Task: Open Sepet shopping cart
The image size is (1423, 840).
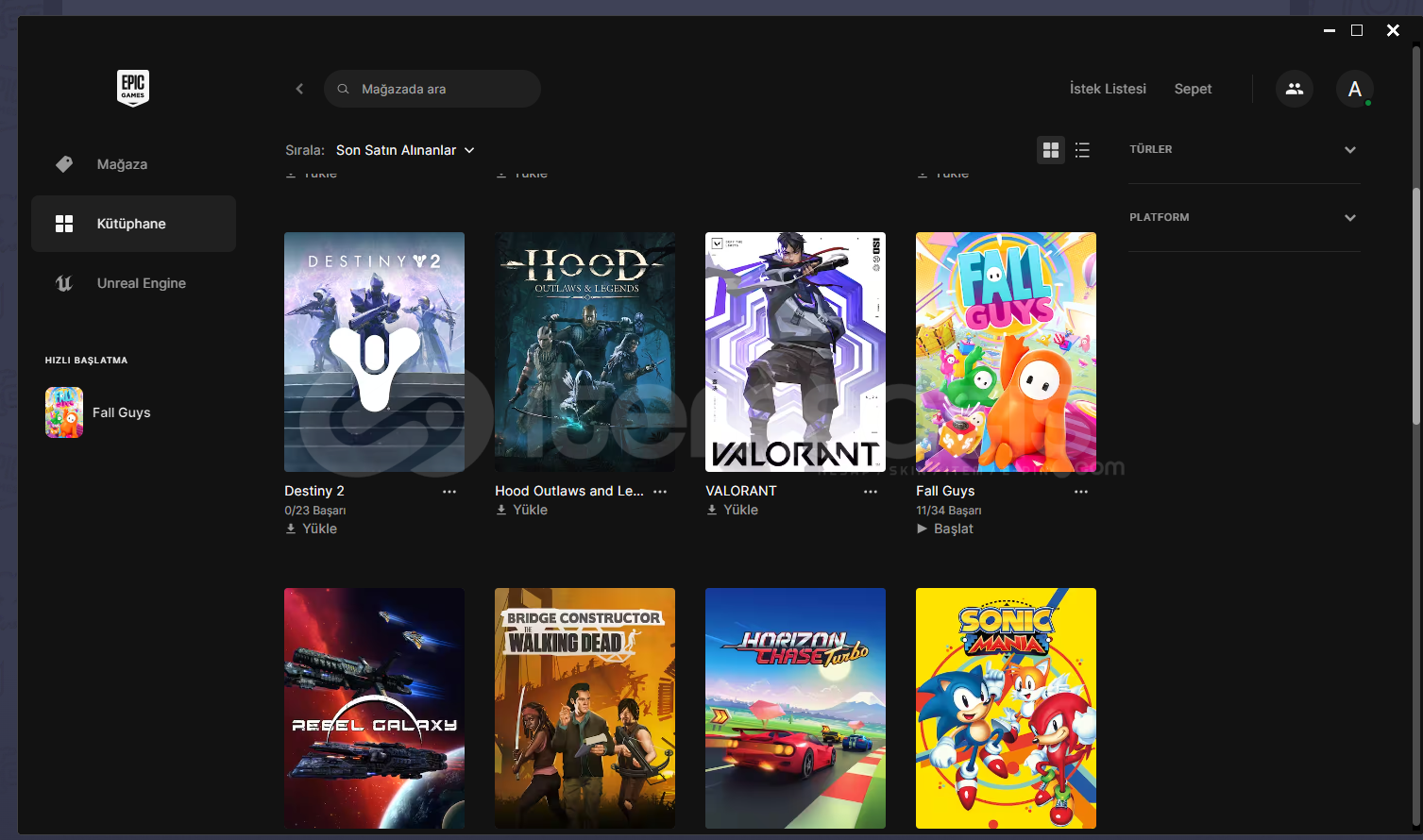Action: click(1193, 89)
